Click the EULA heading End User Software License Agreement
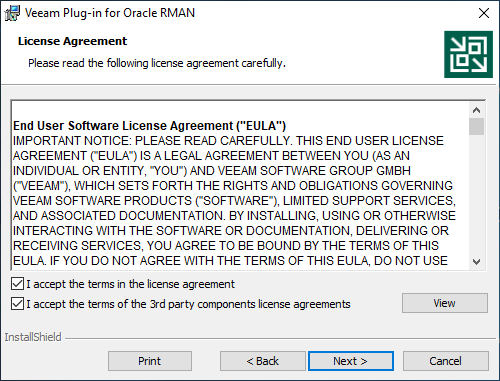 (x=149, y=126)
